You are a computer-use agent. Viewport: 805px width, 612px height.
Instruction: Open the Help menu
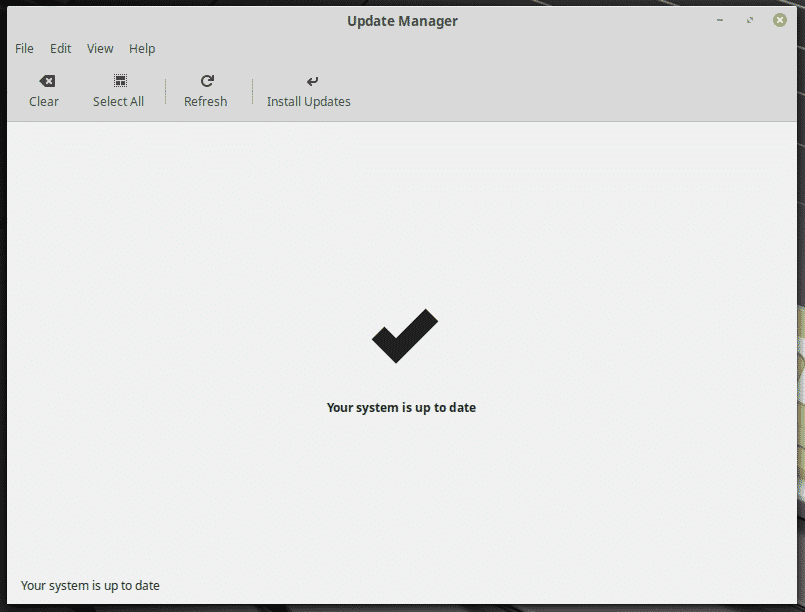[142, 48]
